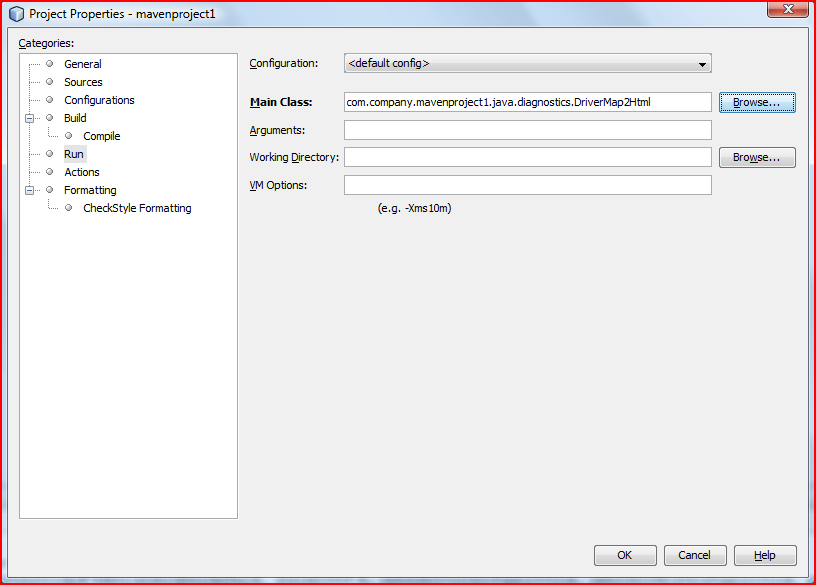The width and height of the screenshot is (816, 585).
Task: Open the Configurations category
Action: pos(99,100)
